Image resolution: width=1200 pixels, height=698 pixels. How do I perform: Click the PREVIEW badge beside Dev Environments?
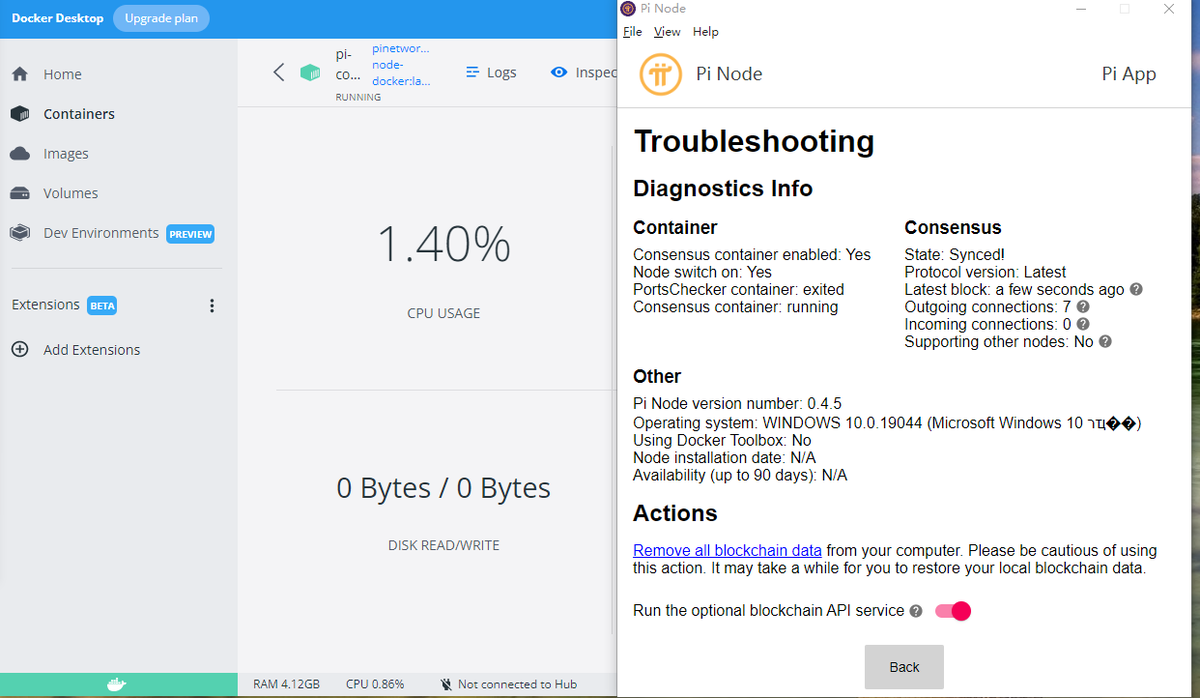(x=190, y=234)
